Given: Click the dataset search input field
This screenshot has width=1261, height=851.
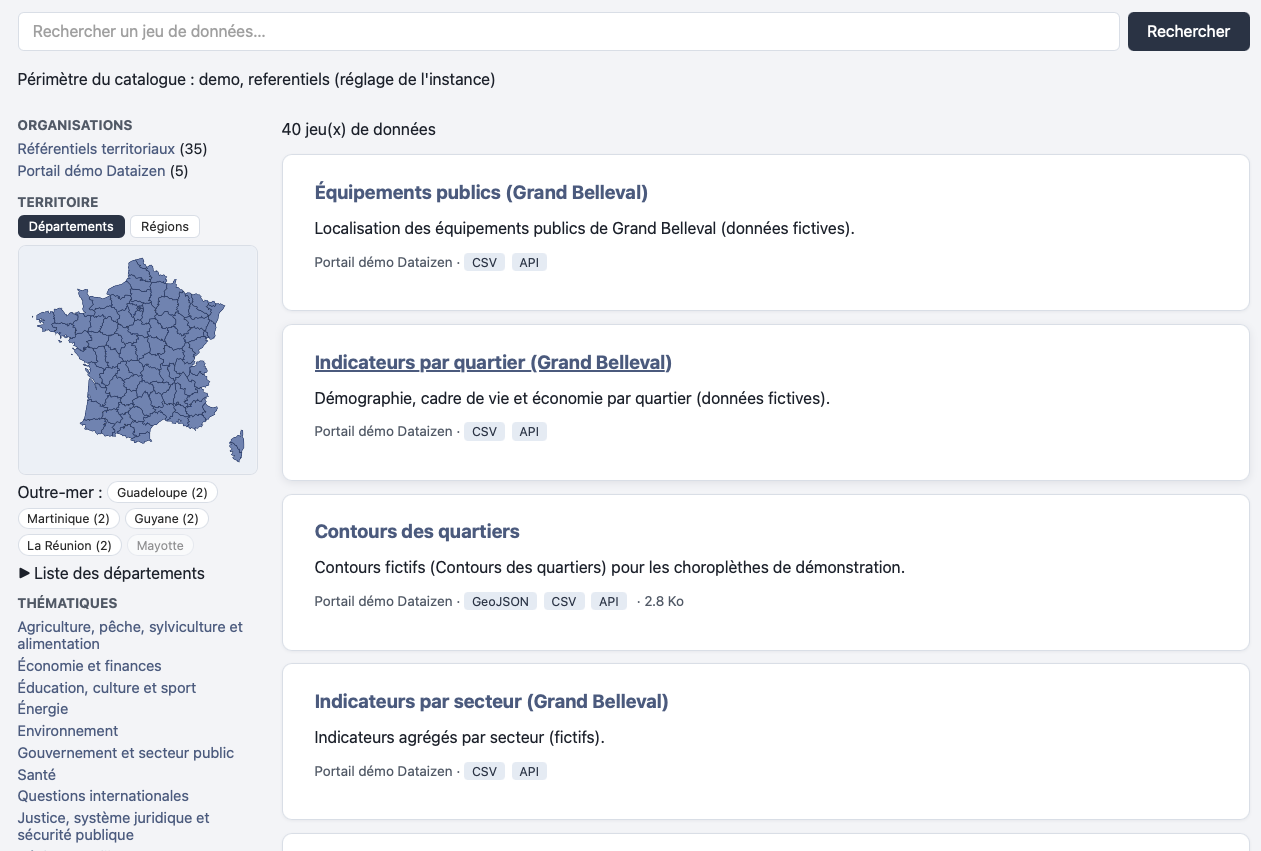Looking at the screenshot, I should tap(568, 31).
